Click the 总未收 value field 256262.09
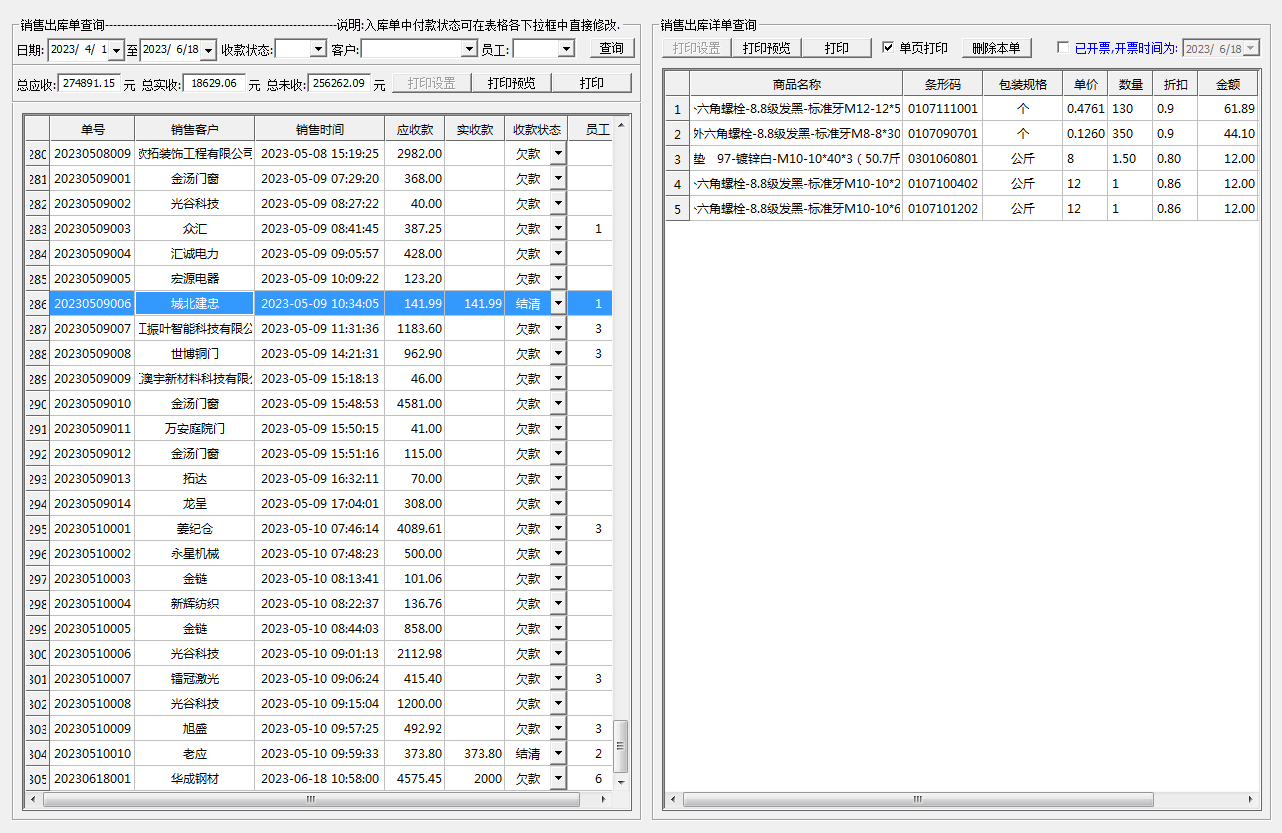 [x=339, y=84]
